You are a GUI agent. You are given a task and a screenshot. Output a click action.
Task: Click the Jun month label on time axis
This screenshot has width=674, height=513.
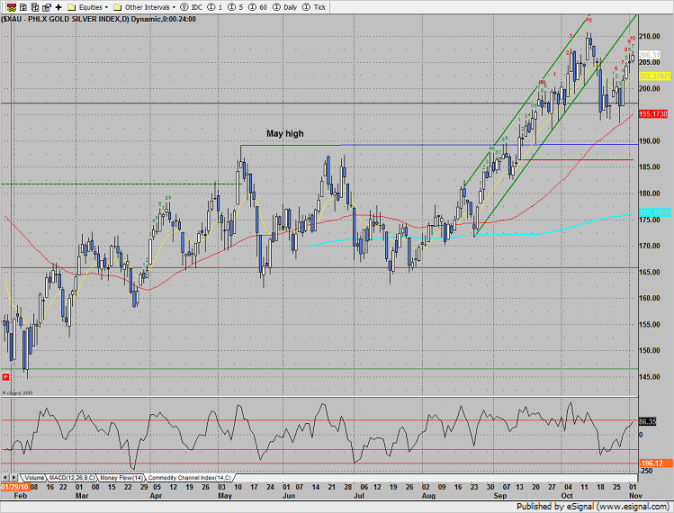click(289, 496)
